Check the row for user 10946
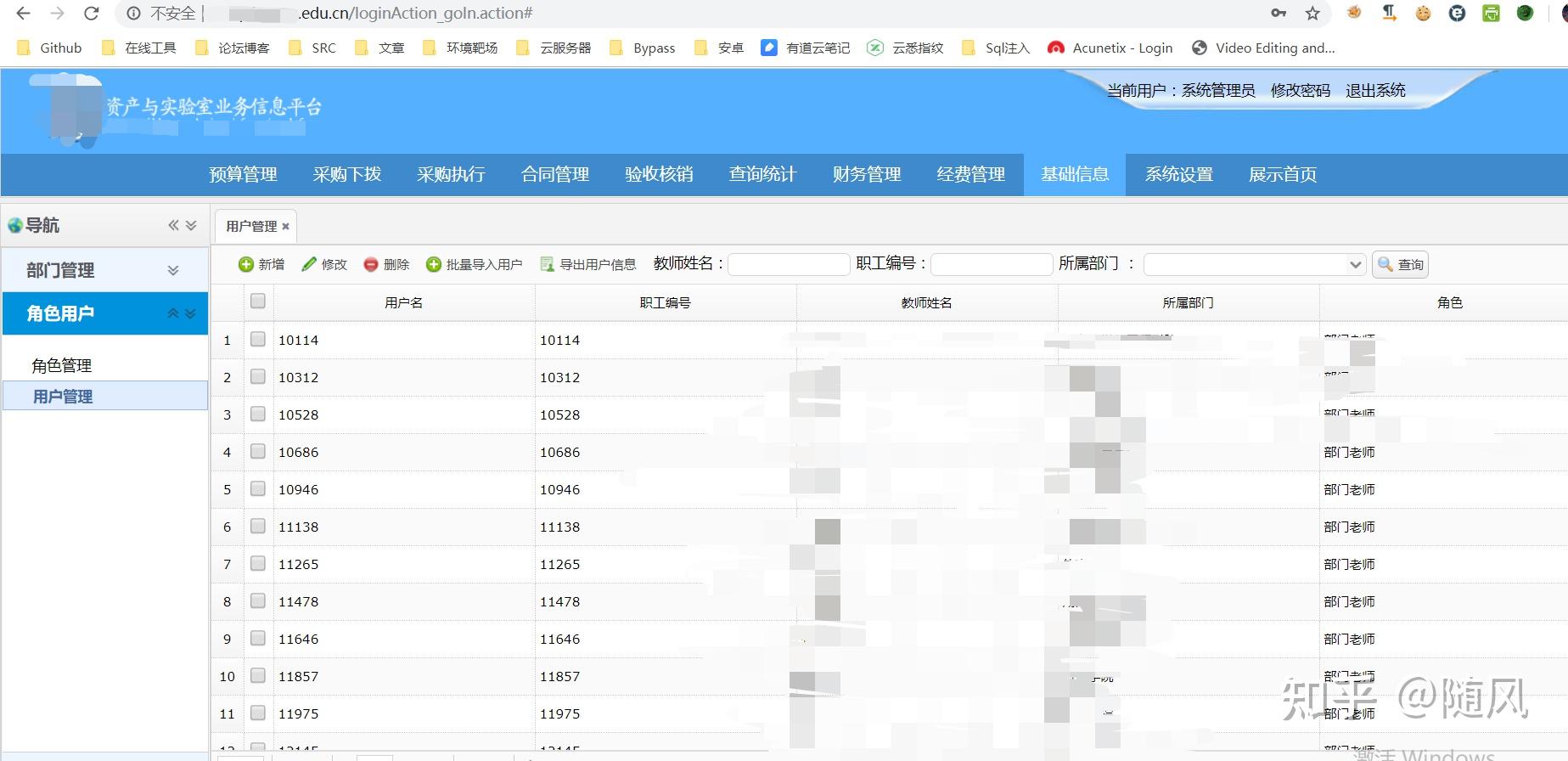Image resolution: width=1568 pixels, height=761 pixels. (258, 488)
